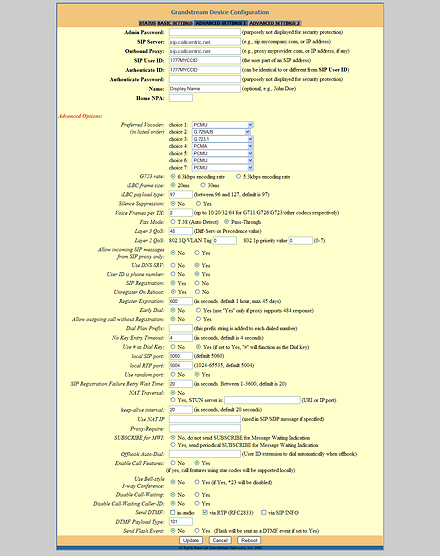440x556 pixels.
Task: Switch to BASIC SETTINGS tab
Action: click(175, 23)
